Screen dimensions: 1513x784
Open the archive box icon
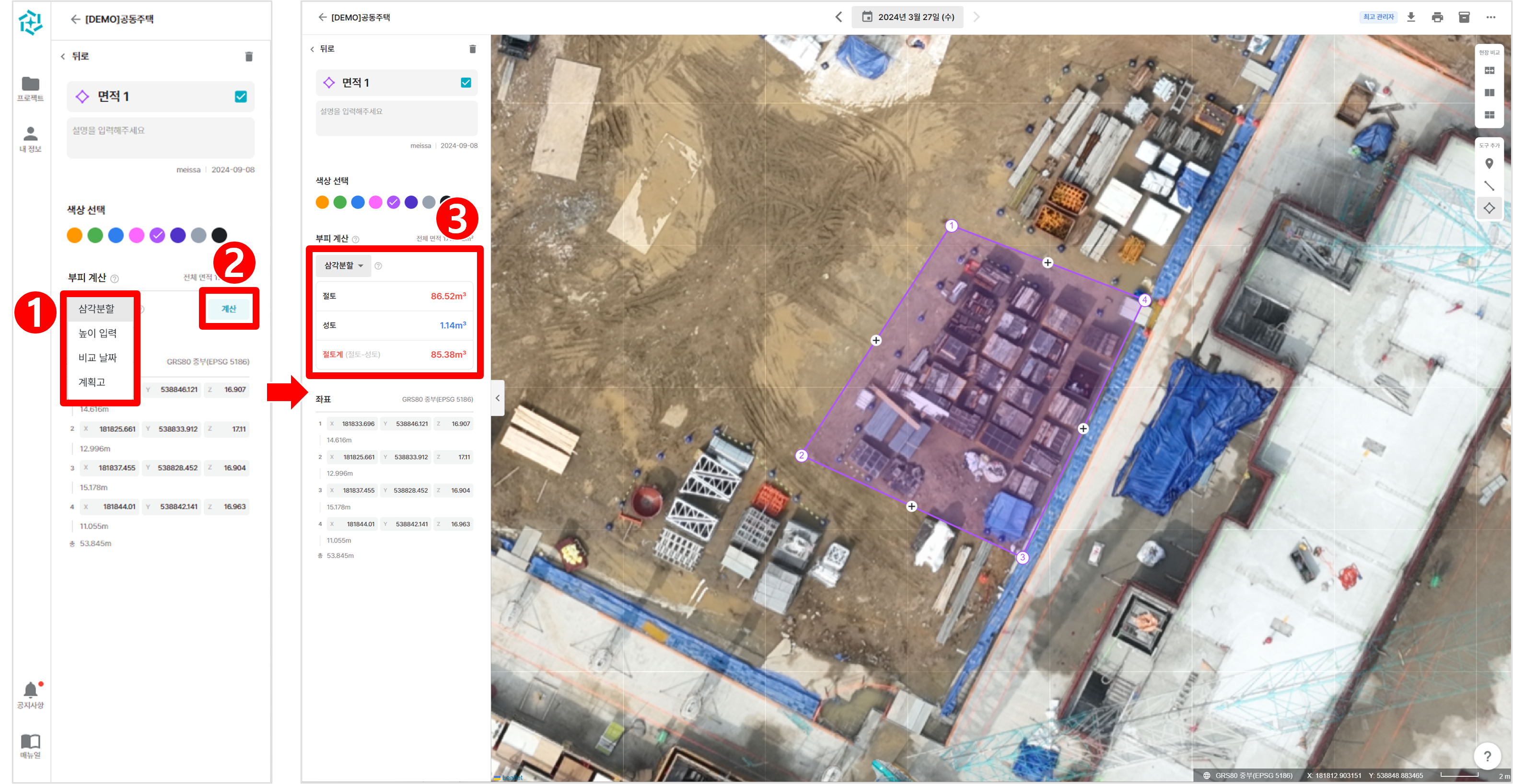tap(1464, 17)
